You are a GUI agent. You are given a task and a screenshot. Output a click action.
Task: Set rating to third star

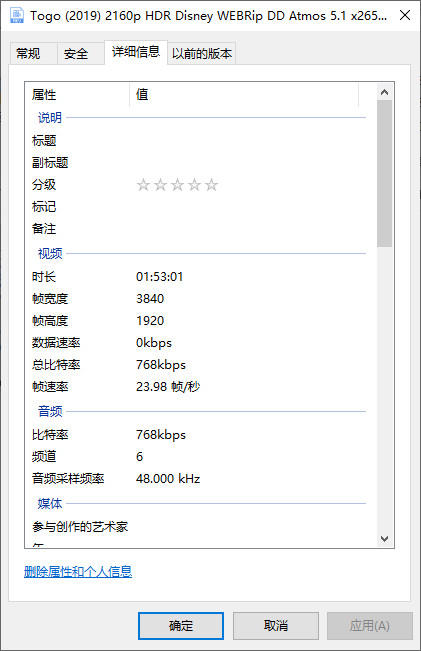click(177, 185)
